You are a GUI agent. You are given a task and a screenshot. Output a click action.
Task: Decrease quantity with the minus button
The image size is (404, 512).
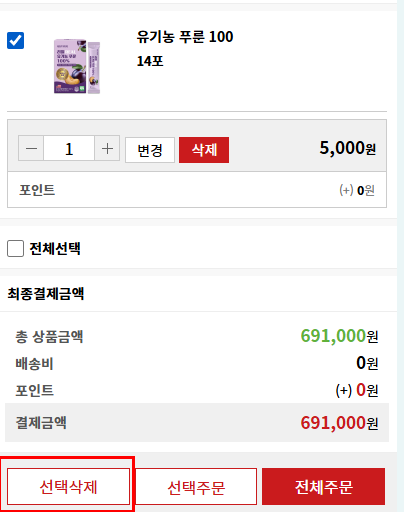point(31,148)
